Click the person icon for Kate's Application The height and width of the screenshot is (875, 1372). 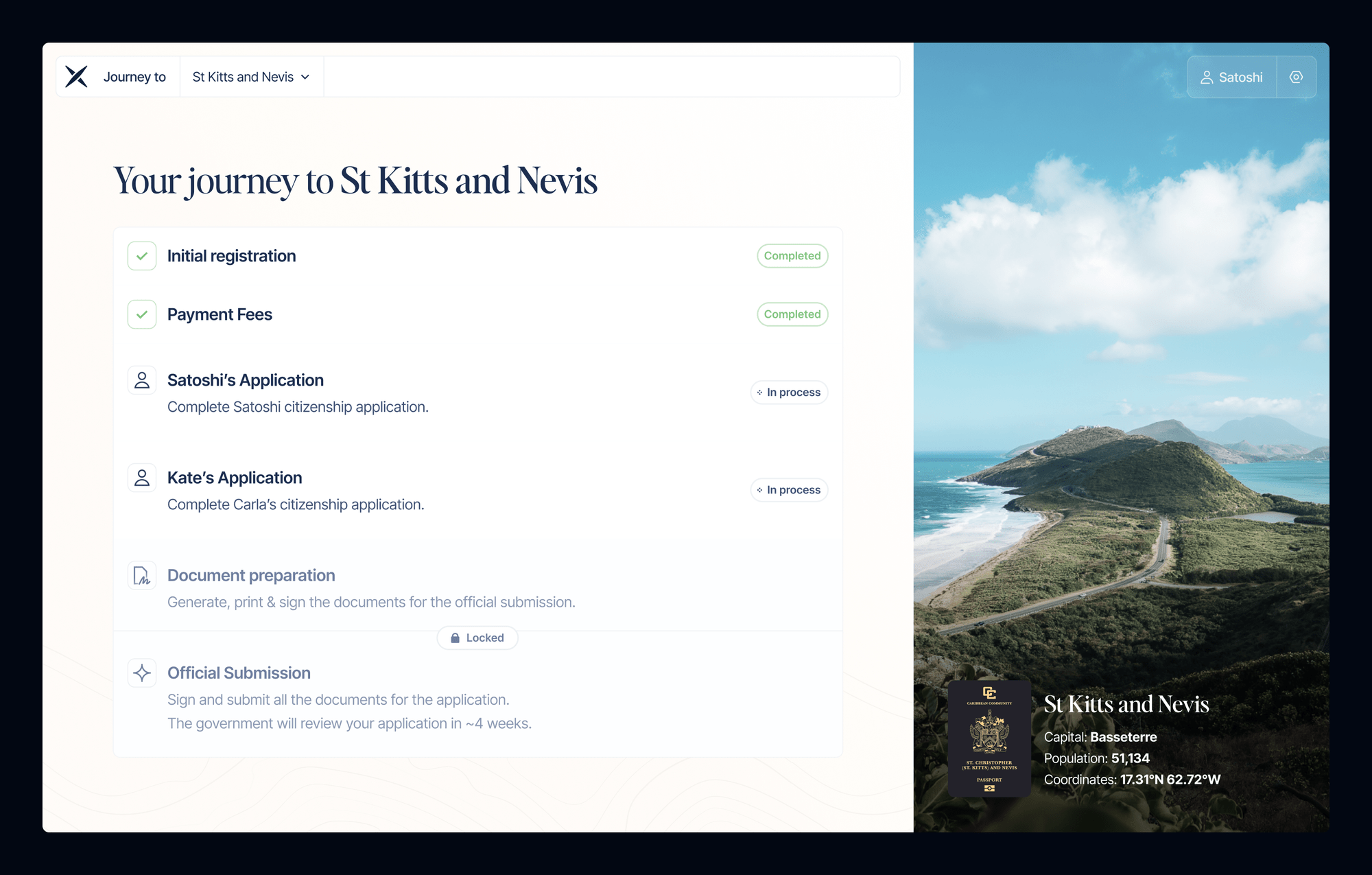click(x=142, y=478)
